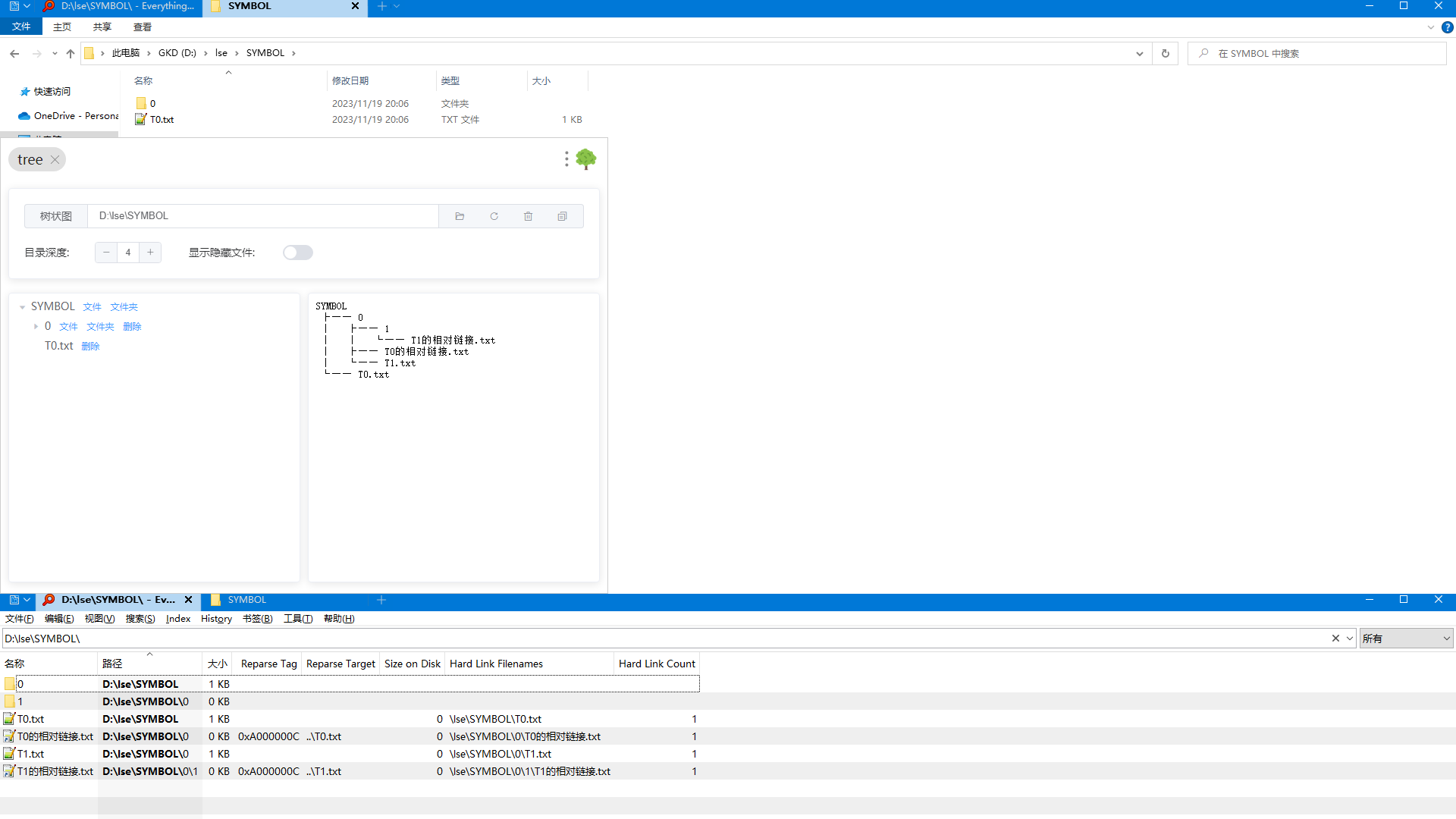Click the trash icon in tree toolbar
Viewport: 1456px width, 819px height.
[x=528, y=216]
